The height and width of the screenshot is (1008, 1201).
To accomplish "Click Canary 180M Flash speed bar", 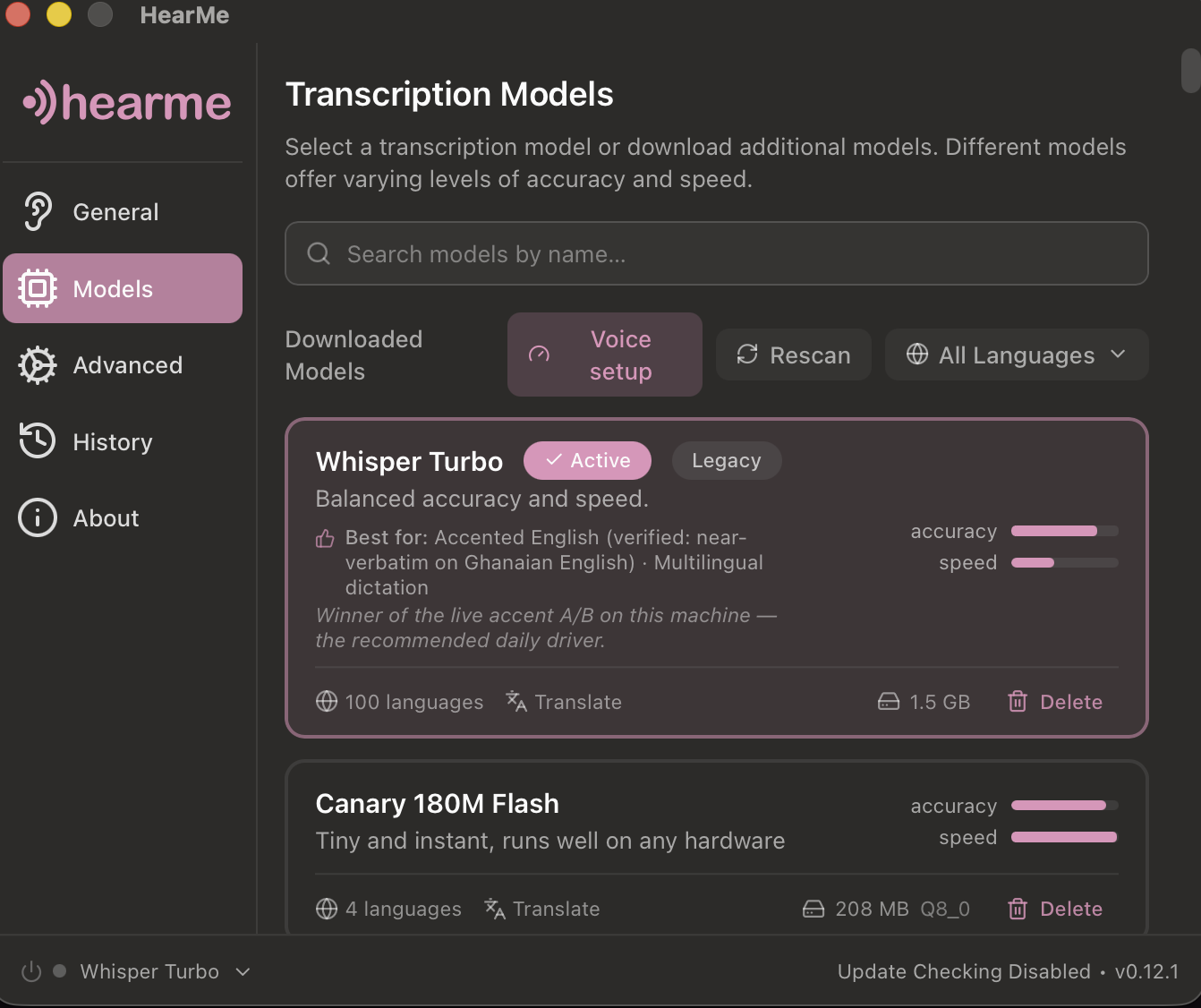I will 1065,837.
